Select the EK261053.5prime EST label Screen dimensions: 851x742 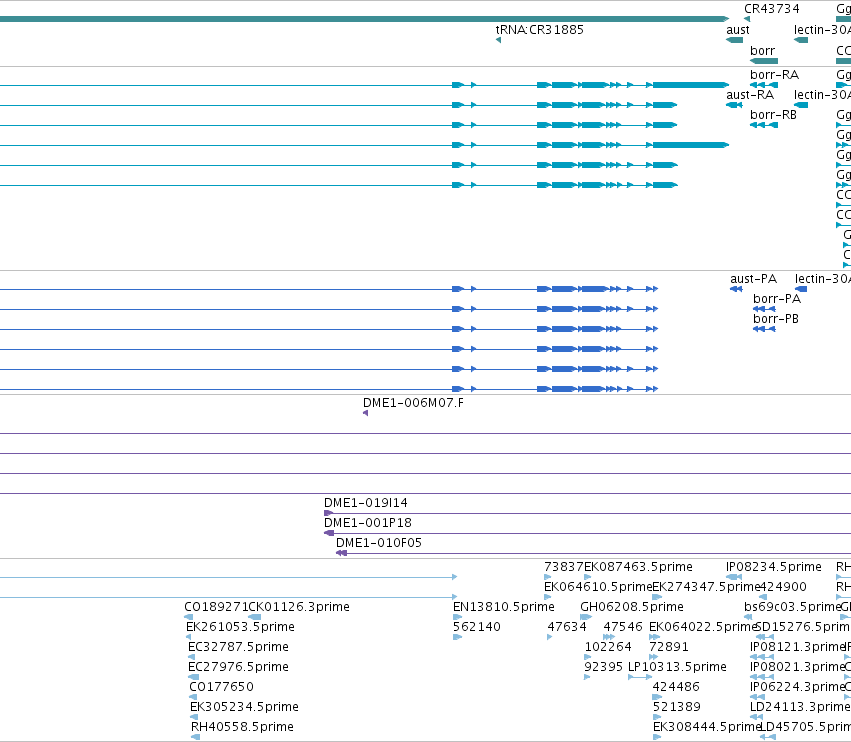[240, 626]
